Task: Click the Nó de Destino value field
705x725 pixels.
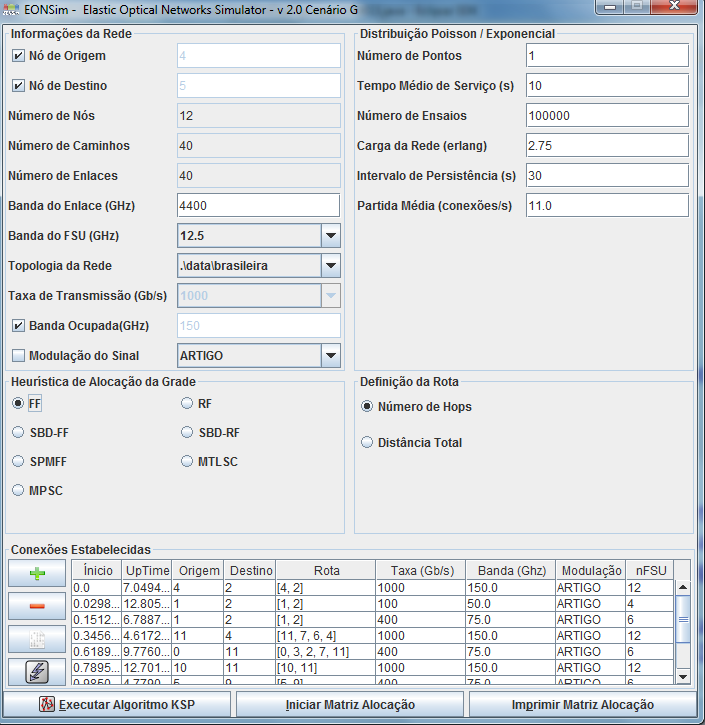Action: [258, 86]
